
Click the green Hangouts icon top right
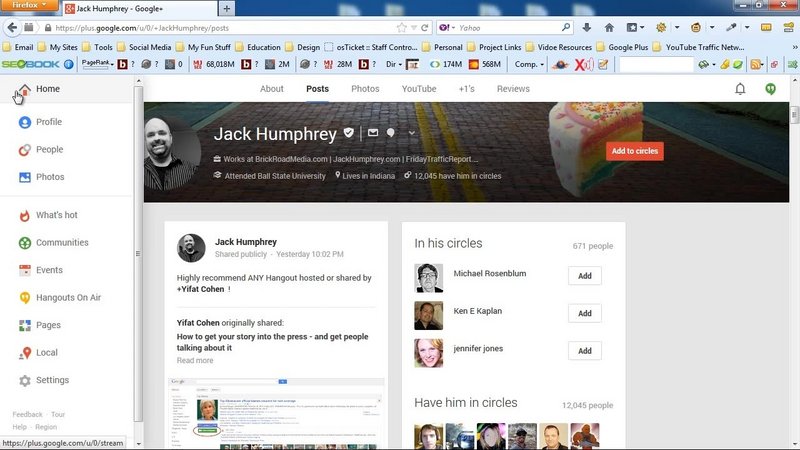click(770, 89)
